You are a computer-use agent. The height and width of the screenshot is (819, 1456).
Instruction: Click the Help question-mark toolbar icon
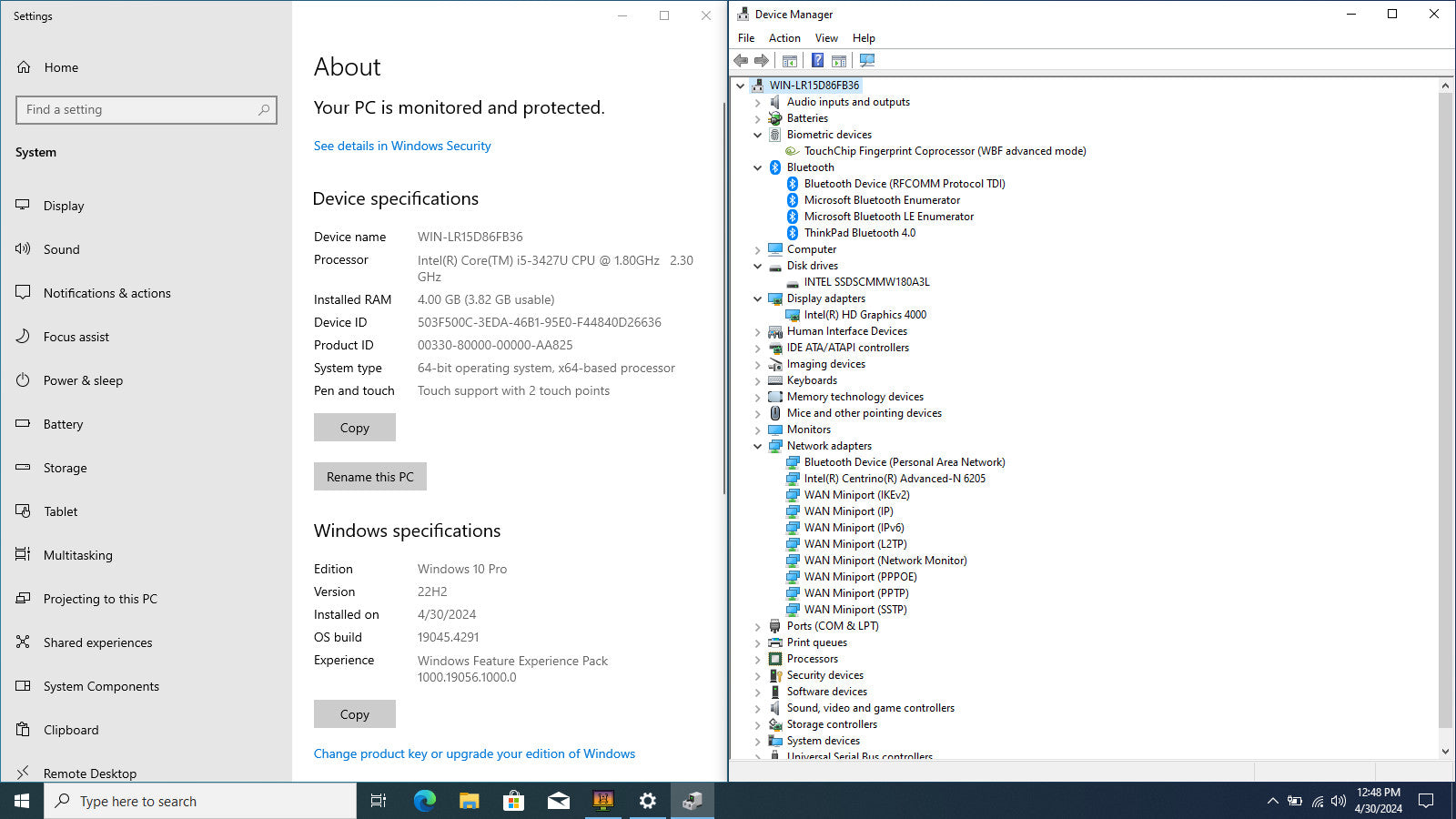coord(817,61)
